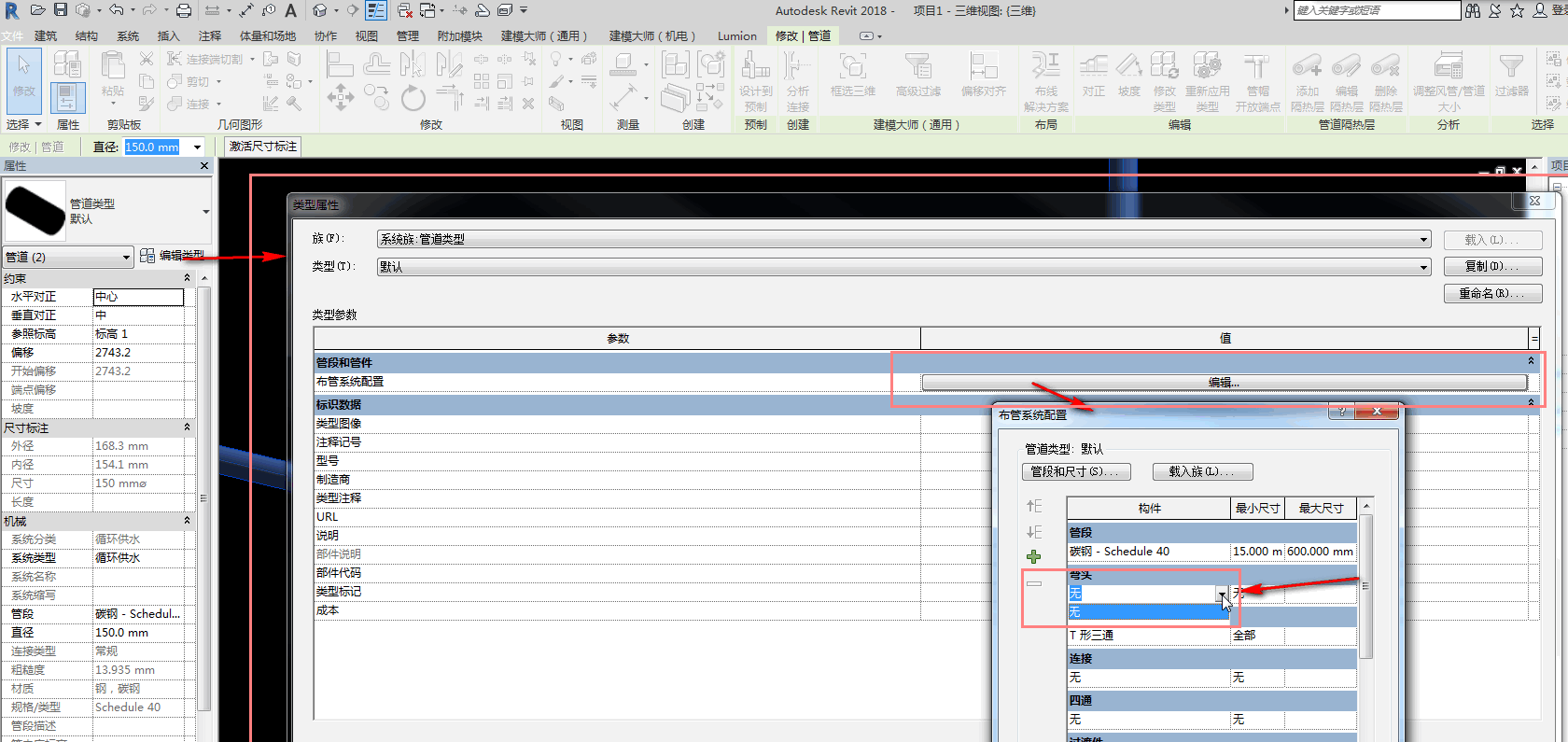1568x742 pixels.
Task: Save the project with the floppy disk icon
Action: tap(61, 10)
